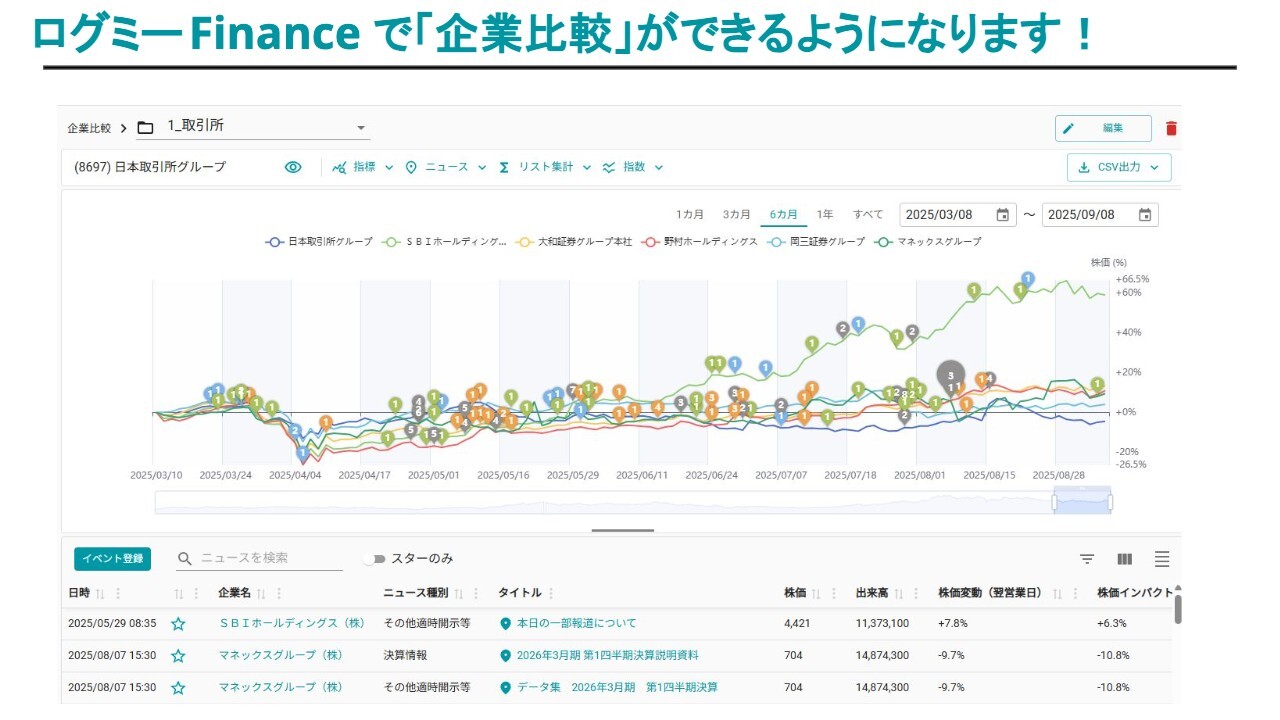Screen dimensions: 1280x720
Task: Click the panel resize handle below chart
Action: [622, 531]
